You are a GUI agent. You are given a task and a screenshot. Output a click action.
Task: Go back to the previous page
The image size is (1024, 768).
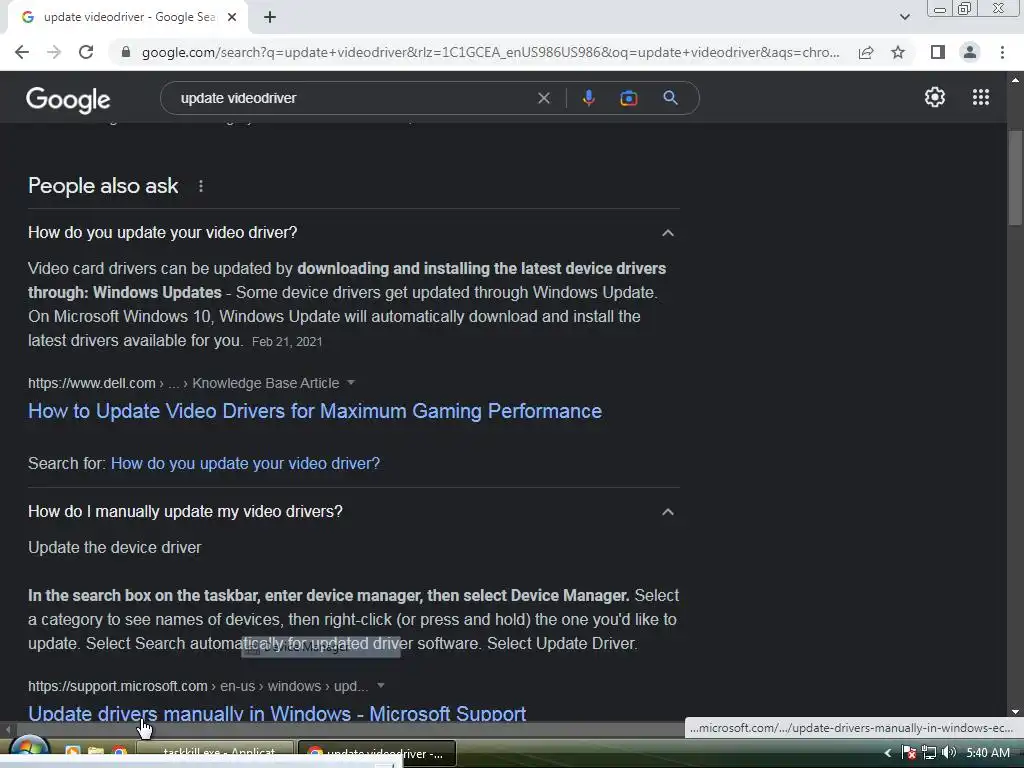pyautogui.click(x=22, y=52)
